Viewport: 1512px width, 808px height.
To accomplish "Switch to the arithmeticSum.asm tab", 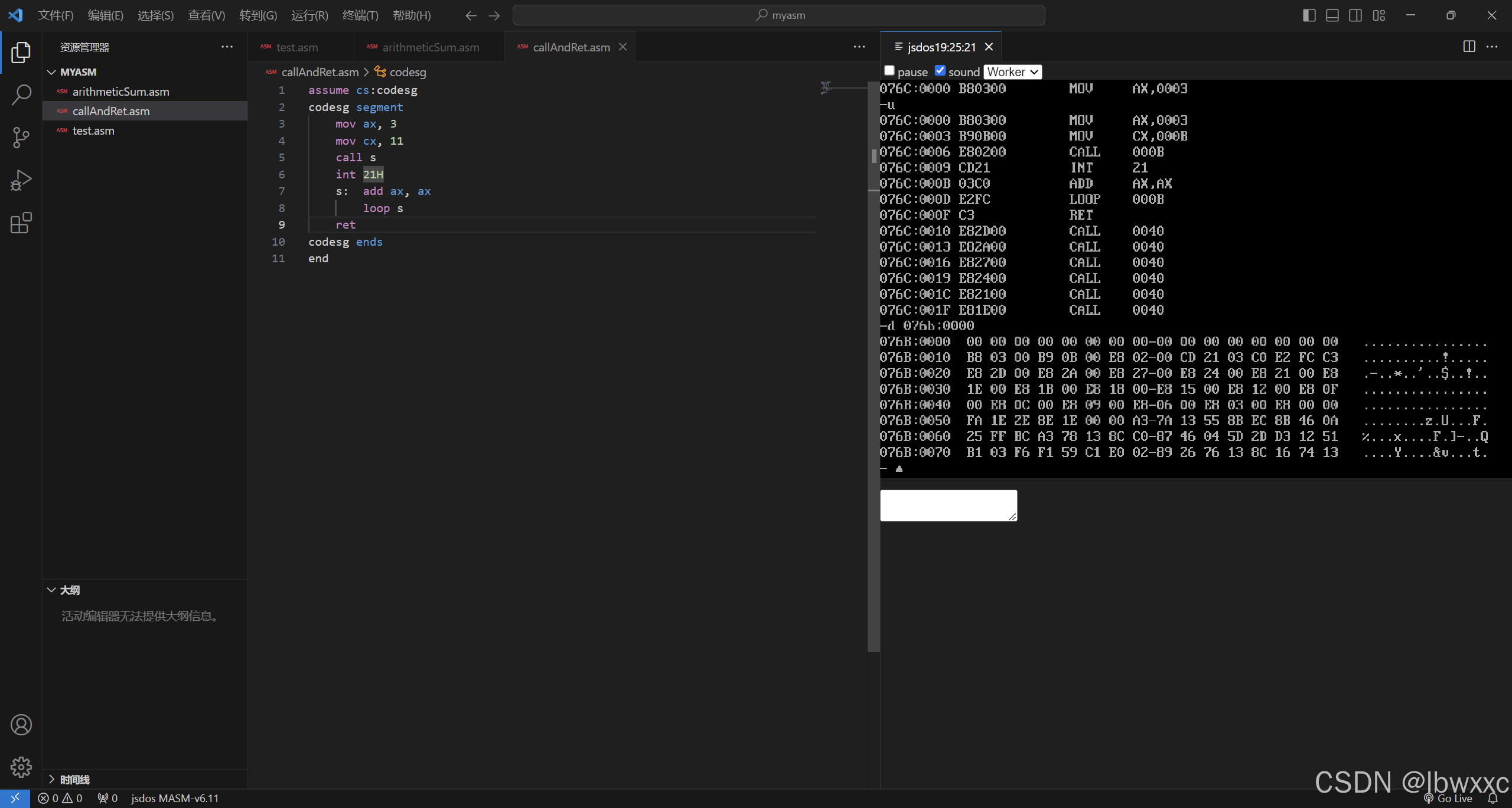I will [430, 47].
